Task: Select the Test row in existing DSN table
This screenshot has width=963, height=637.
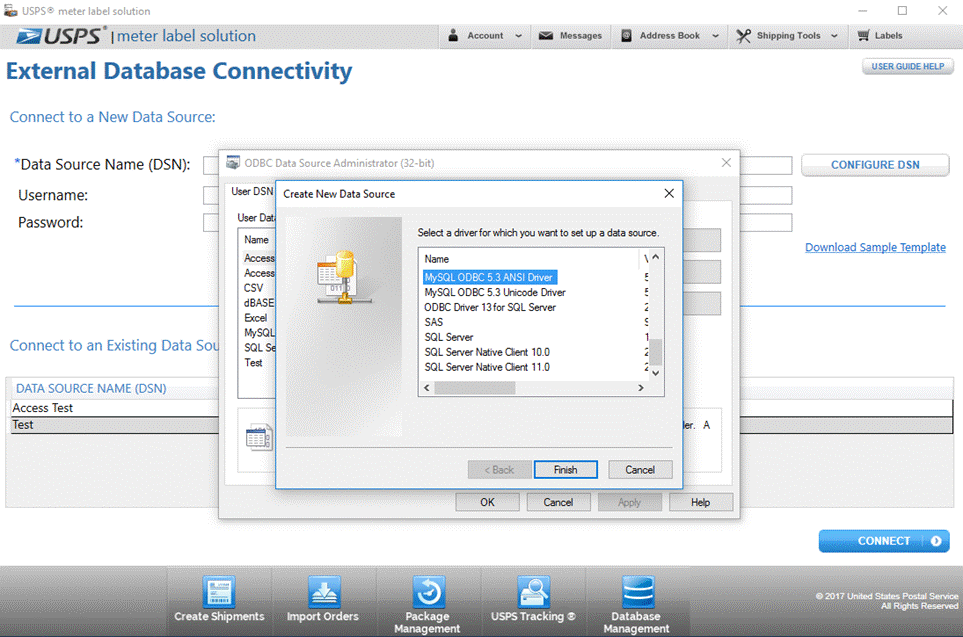Action: [x=115, y=425]
